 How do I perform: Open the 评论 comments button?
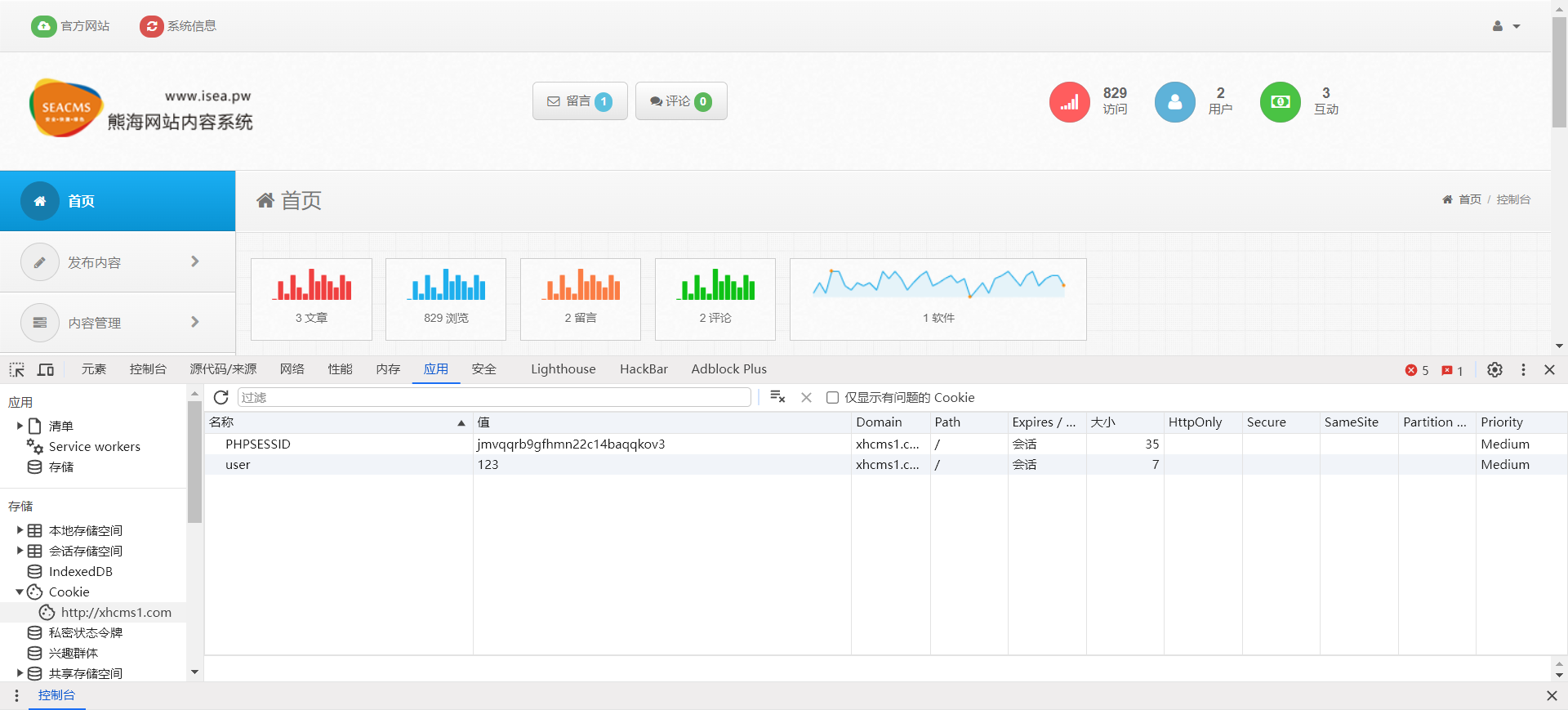pos(681,101)
